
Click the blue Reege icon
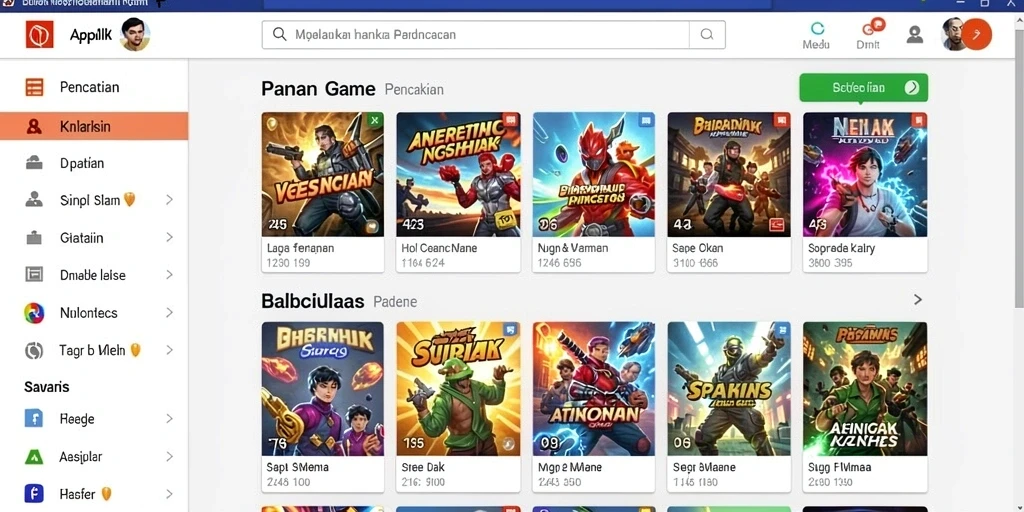pyautogui.click(x=34, y=419)
